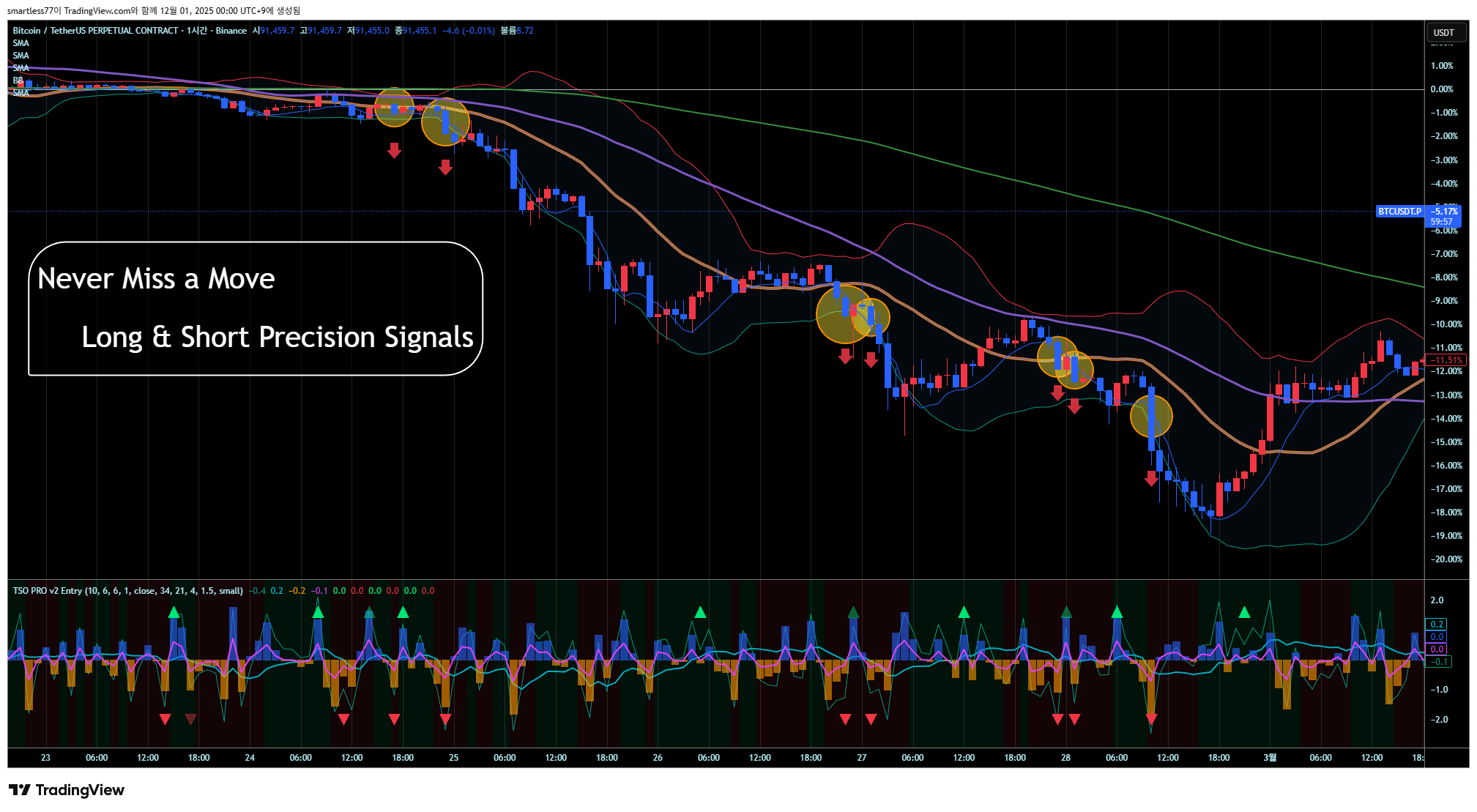Image resolution: width=1477 pixels, height=812 pixels.
Task: Click the rightmost green up triangle in oscillator pane
Action: (x=1244, y=612)
